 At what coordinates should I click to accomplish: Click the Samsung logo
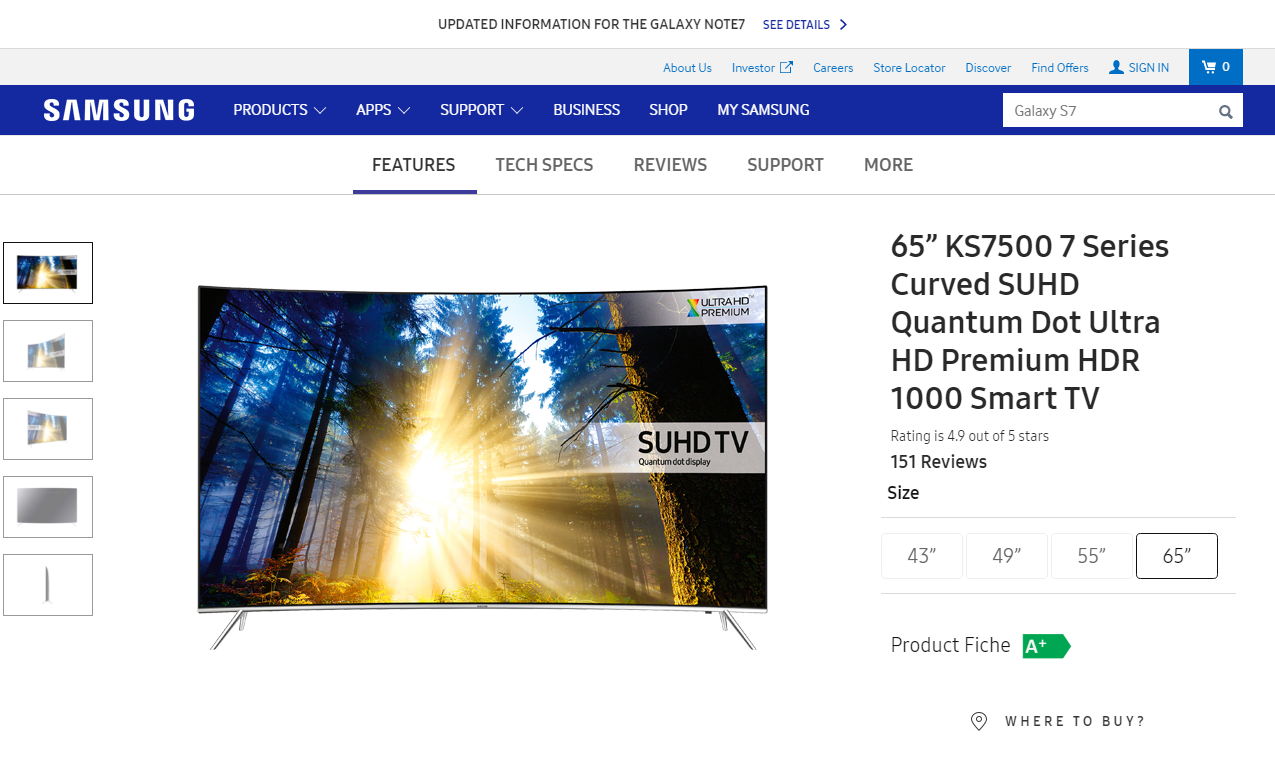coord(119,110)
